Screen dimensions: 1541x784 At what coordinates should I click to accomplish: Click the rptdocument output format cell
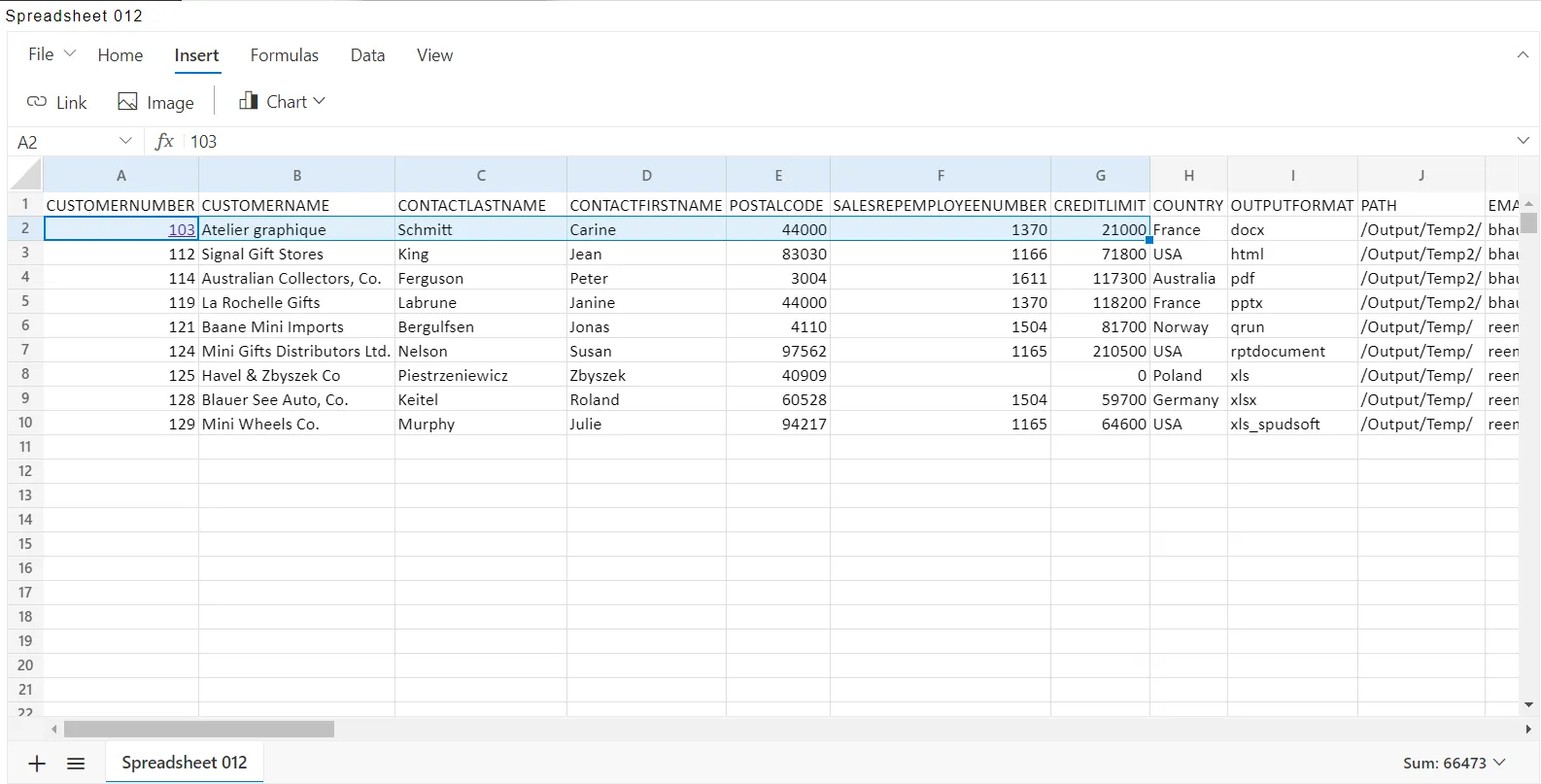(x=1292, y=351)
